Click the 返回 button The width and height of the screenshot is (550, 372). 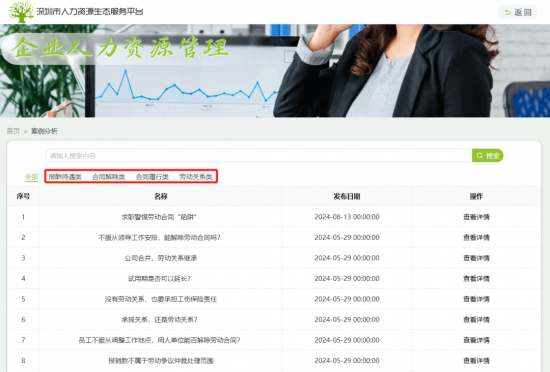(518, 12)
